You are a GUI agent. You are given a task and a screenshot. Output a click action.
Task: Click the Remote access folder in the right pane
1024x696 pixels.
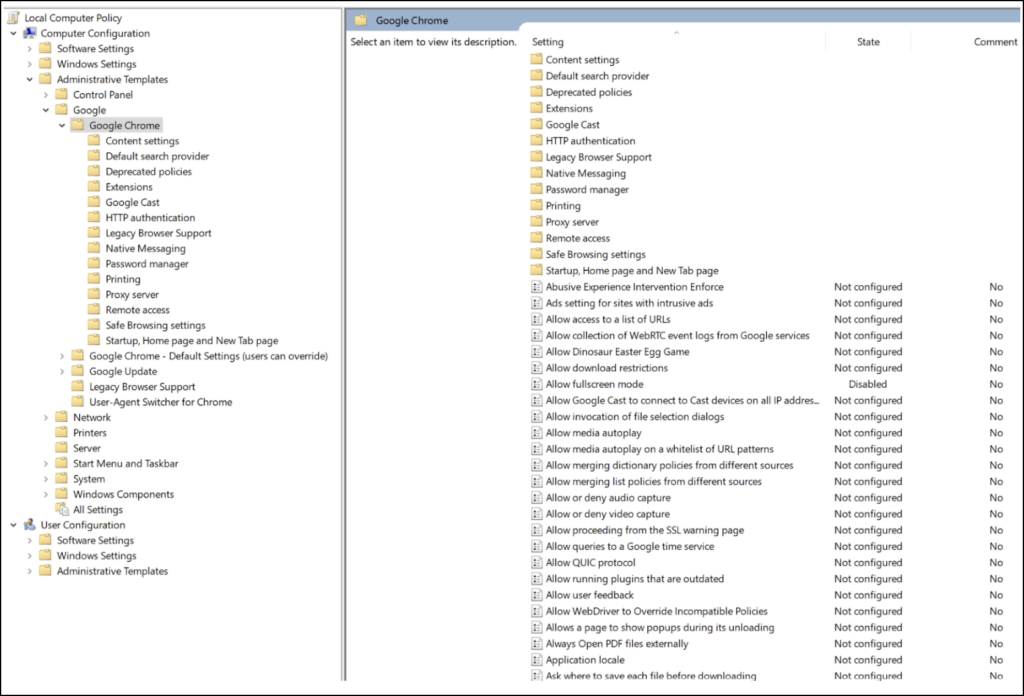(577, 238)
